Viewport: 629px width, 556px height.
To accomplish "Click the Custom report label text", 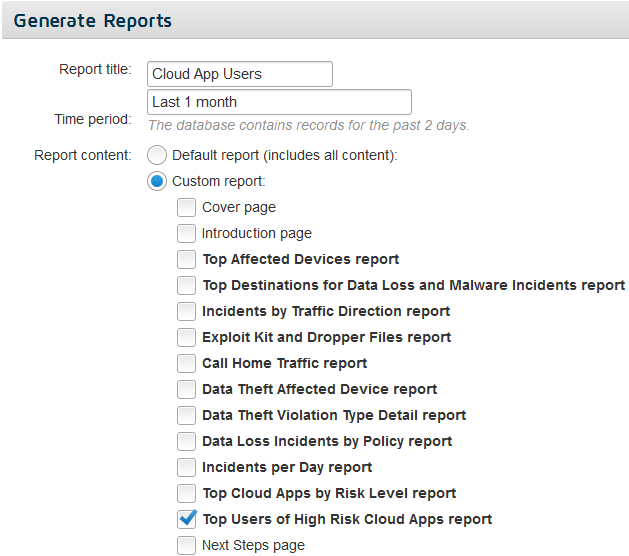I will pyautogui.click(x=219, y=181).
